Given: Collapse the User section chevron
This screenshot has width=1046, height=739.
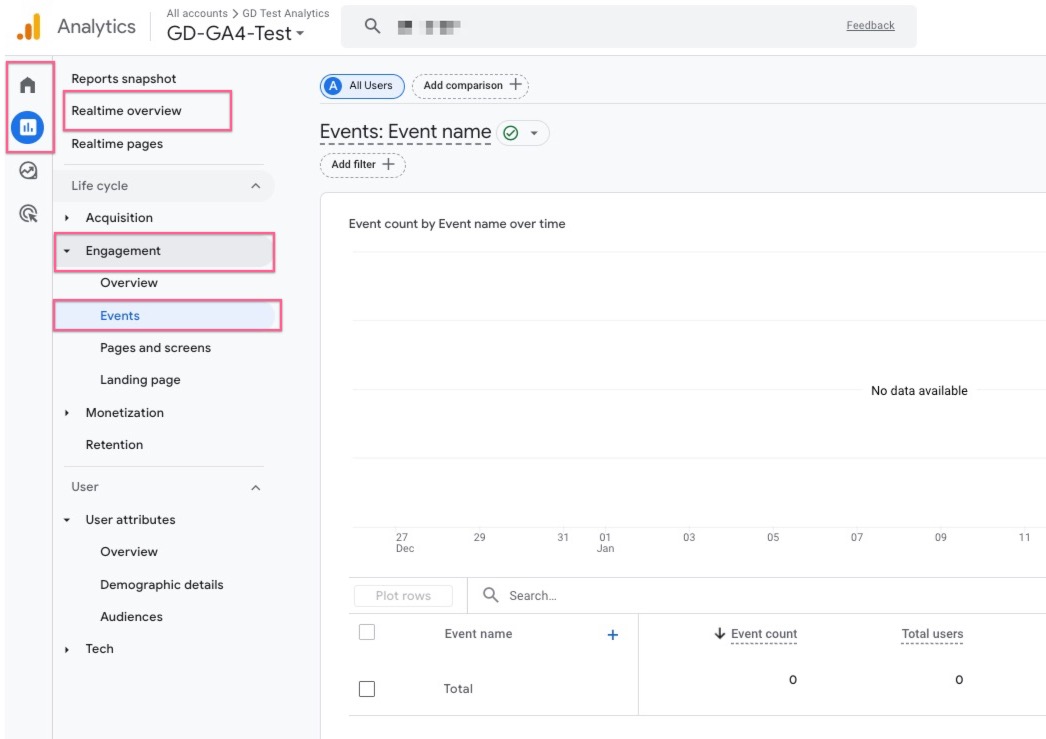Looking at the screenshot, I should click(x=255, y=488).
